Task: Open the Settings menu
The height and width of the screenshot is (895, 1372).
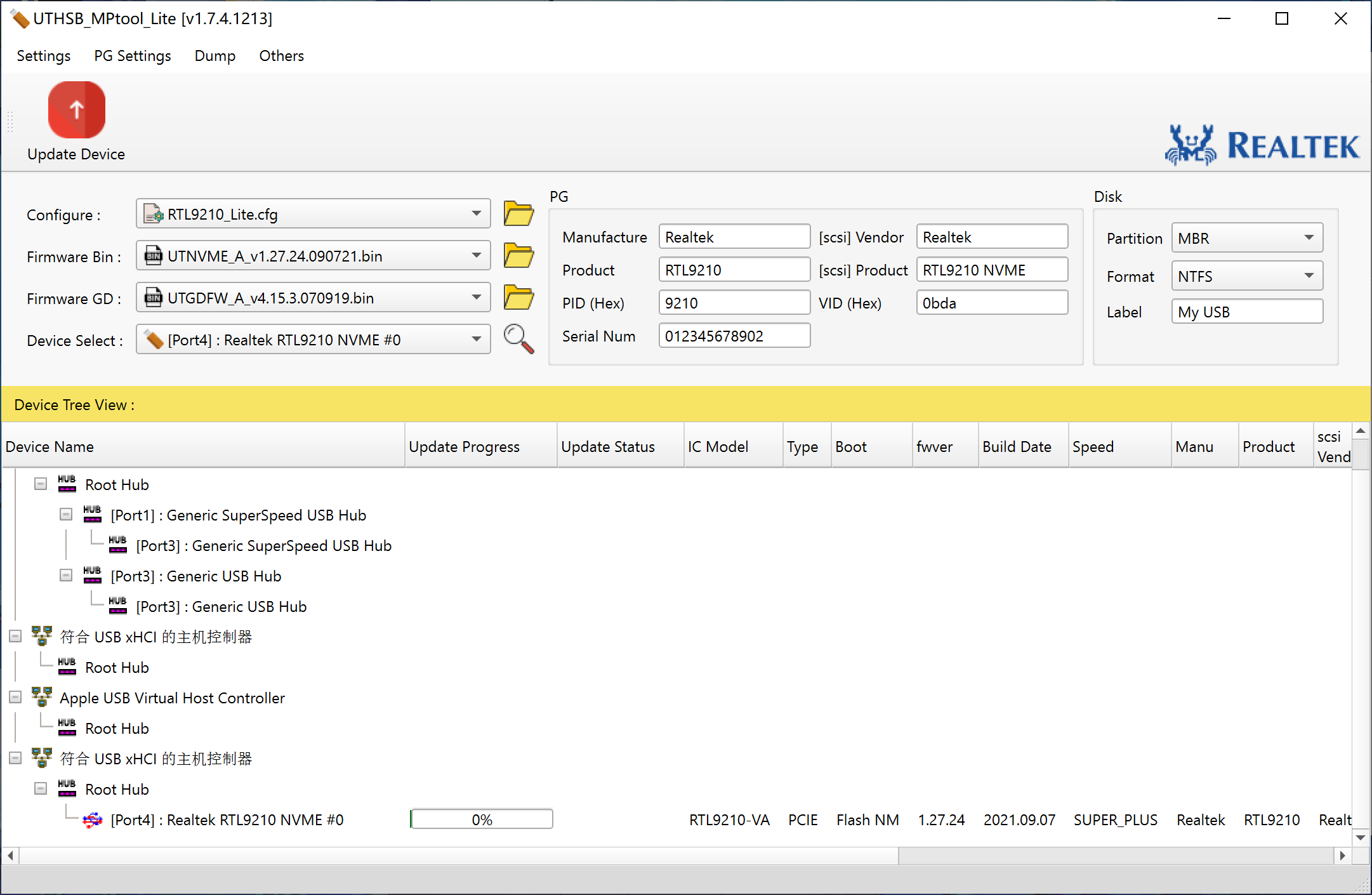Action: (x=44, y=56)
